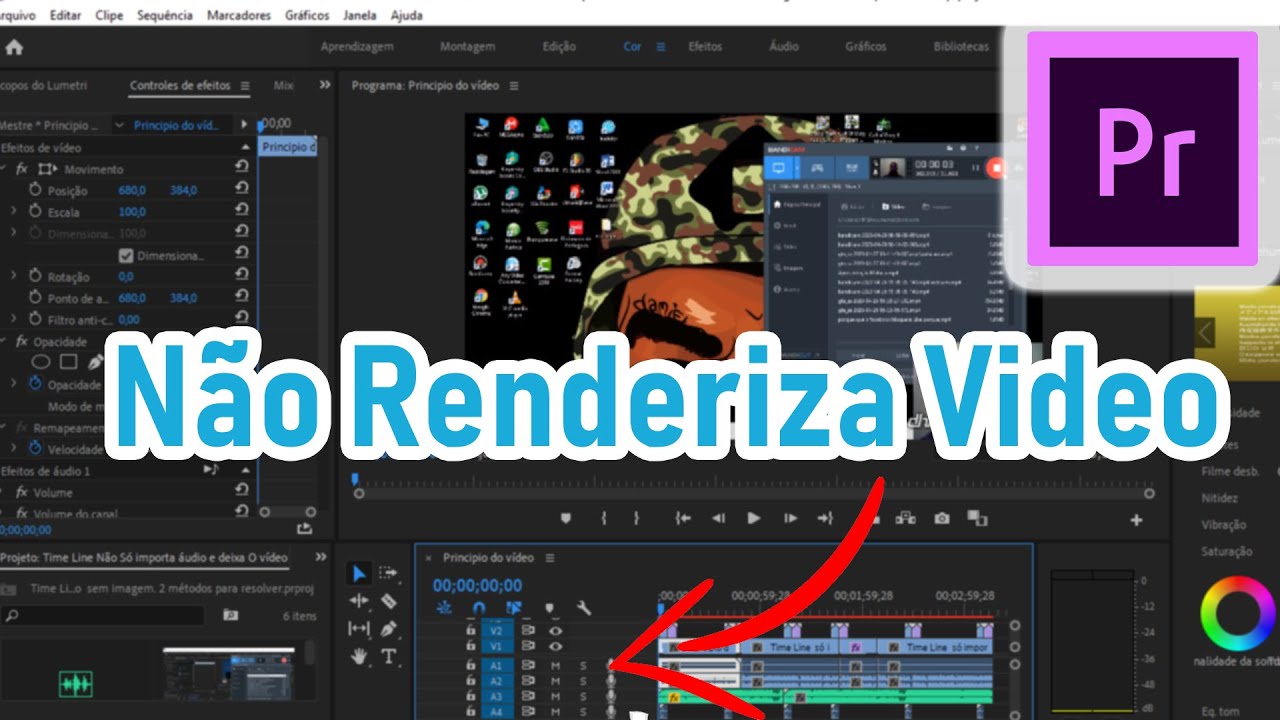Switch to the Aprendizagem workspace
The image size is (1280, 720).
click(357, 47)
